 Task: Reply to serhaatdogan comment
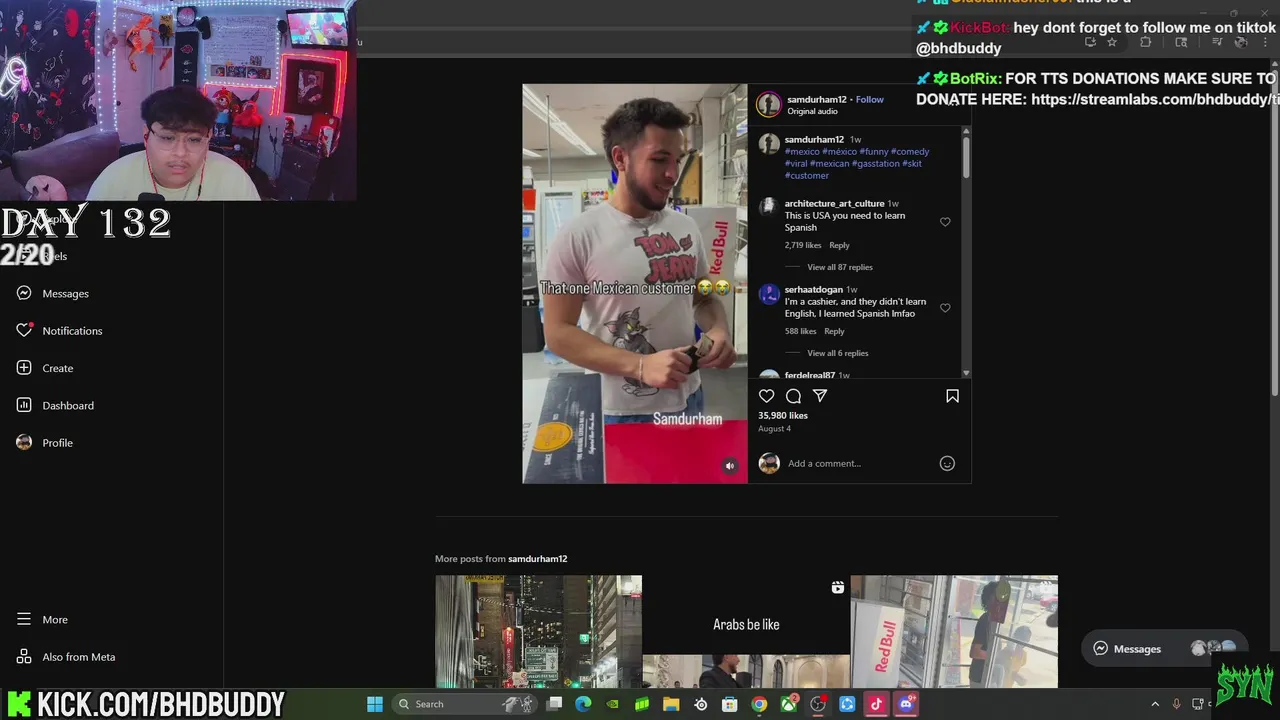[834, 331]
